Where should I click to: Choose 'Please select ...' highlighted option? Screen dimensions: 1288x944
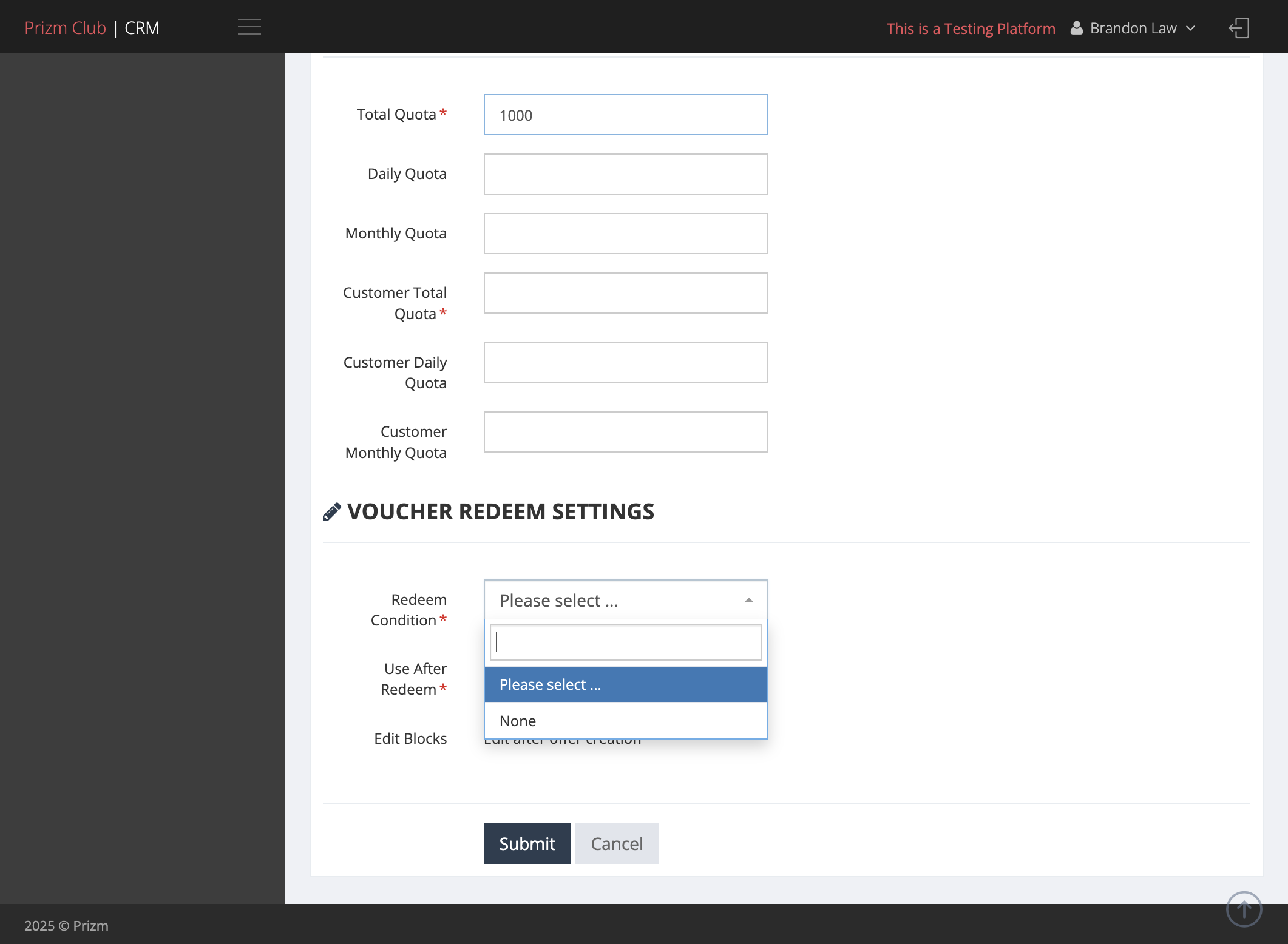coord(626,684)
